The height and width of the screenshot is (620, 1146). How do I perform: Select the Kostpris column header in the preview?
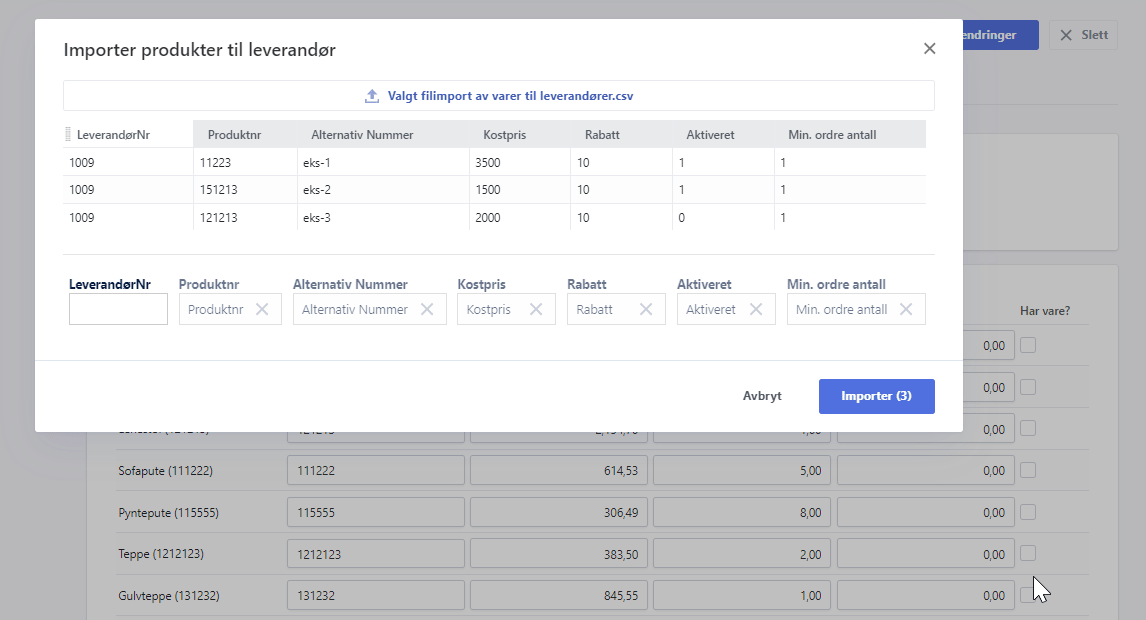point(504,135)
